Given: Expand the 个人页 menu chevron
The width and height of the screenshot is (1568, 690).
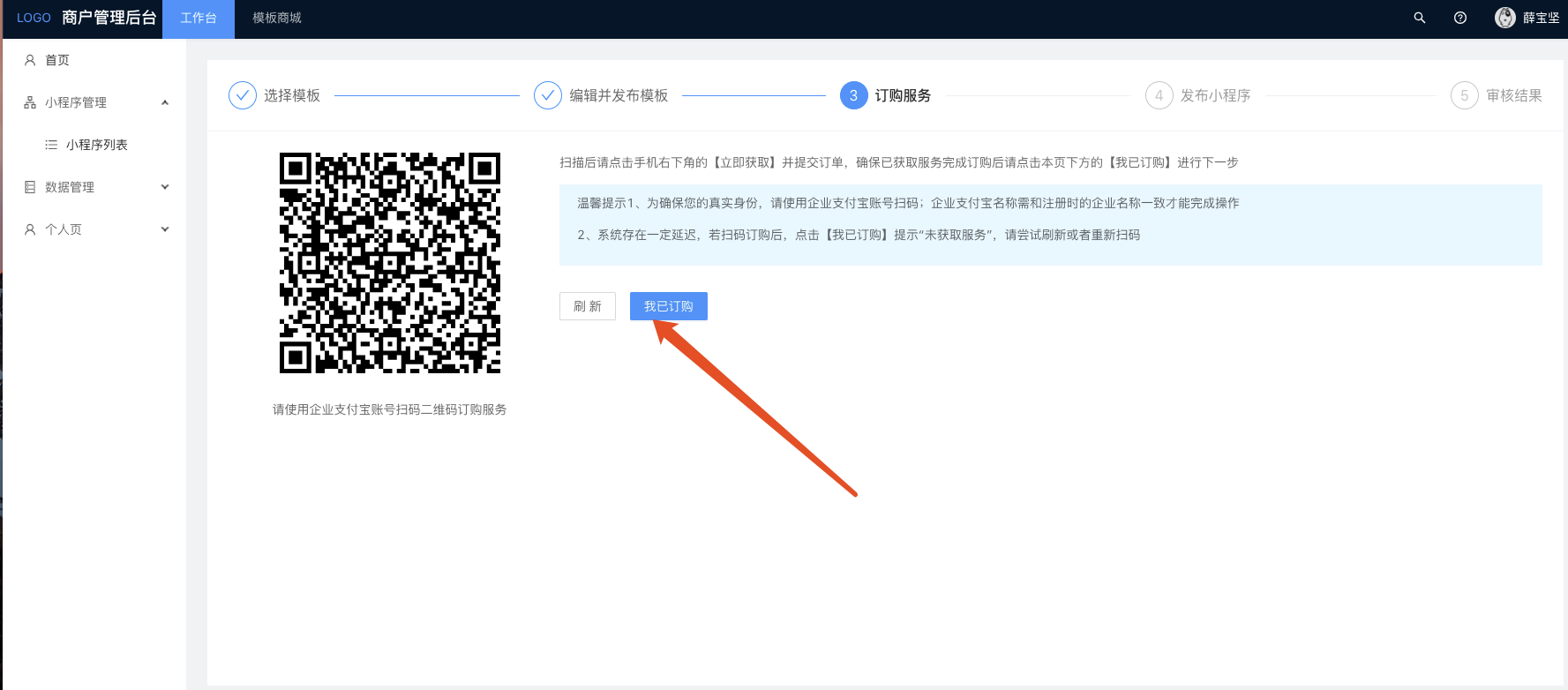Looking at the screenshot, I should (165, 229).
